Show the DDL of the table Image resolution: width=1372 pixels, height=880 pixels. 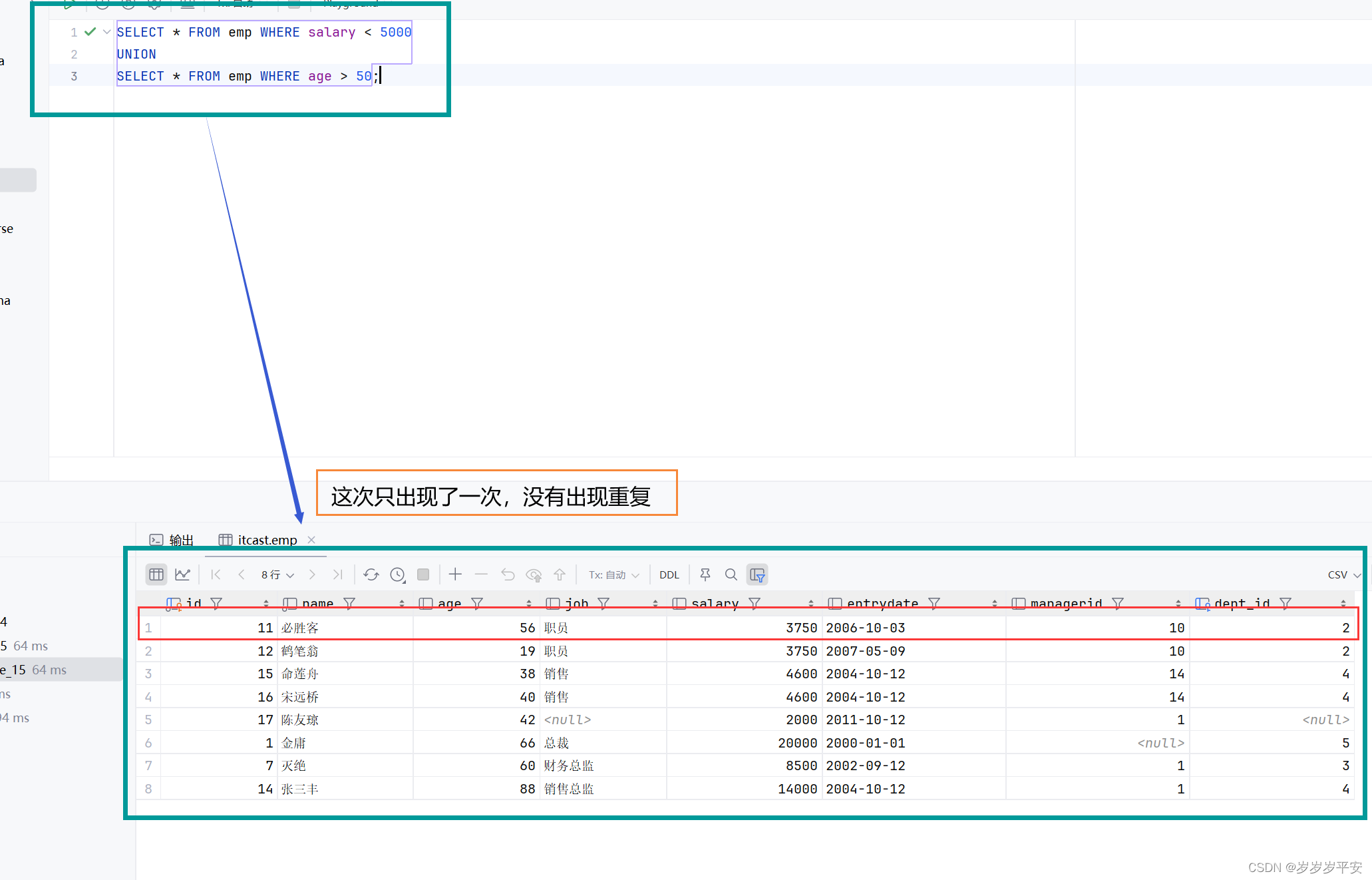tap(669, 574)
